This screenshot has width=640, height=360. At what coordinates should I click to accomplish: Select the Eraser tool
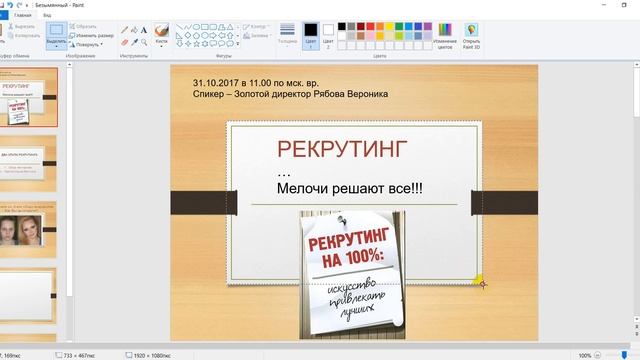pyautogui.click(x=124, y=42)
